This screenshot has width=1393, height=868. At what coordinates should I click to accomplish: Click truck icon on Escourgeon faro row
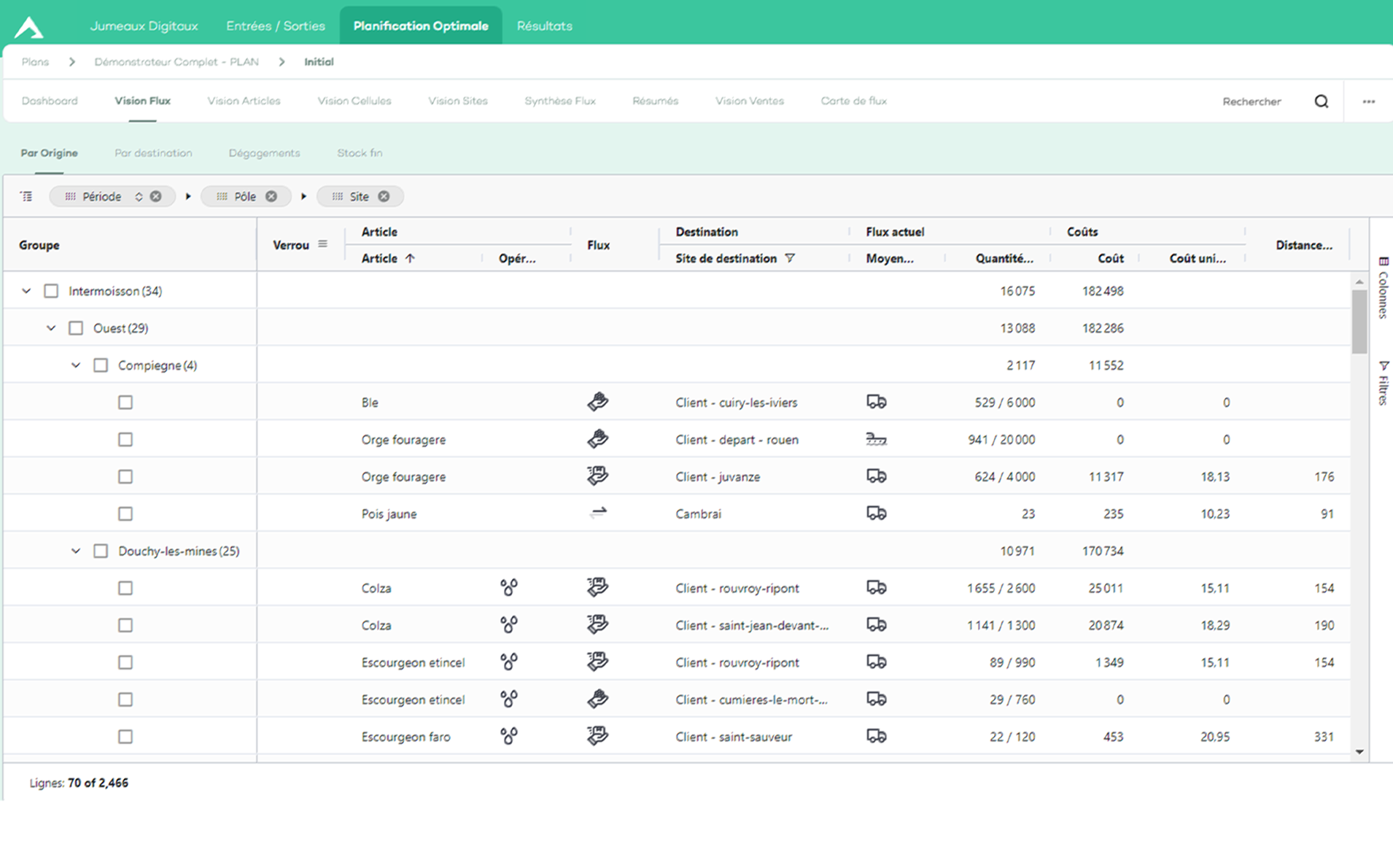[876, 737]
